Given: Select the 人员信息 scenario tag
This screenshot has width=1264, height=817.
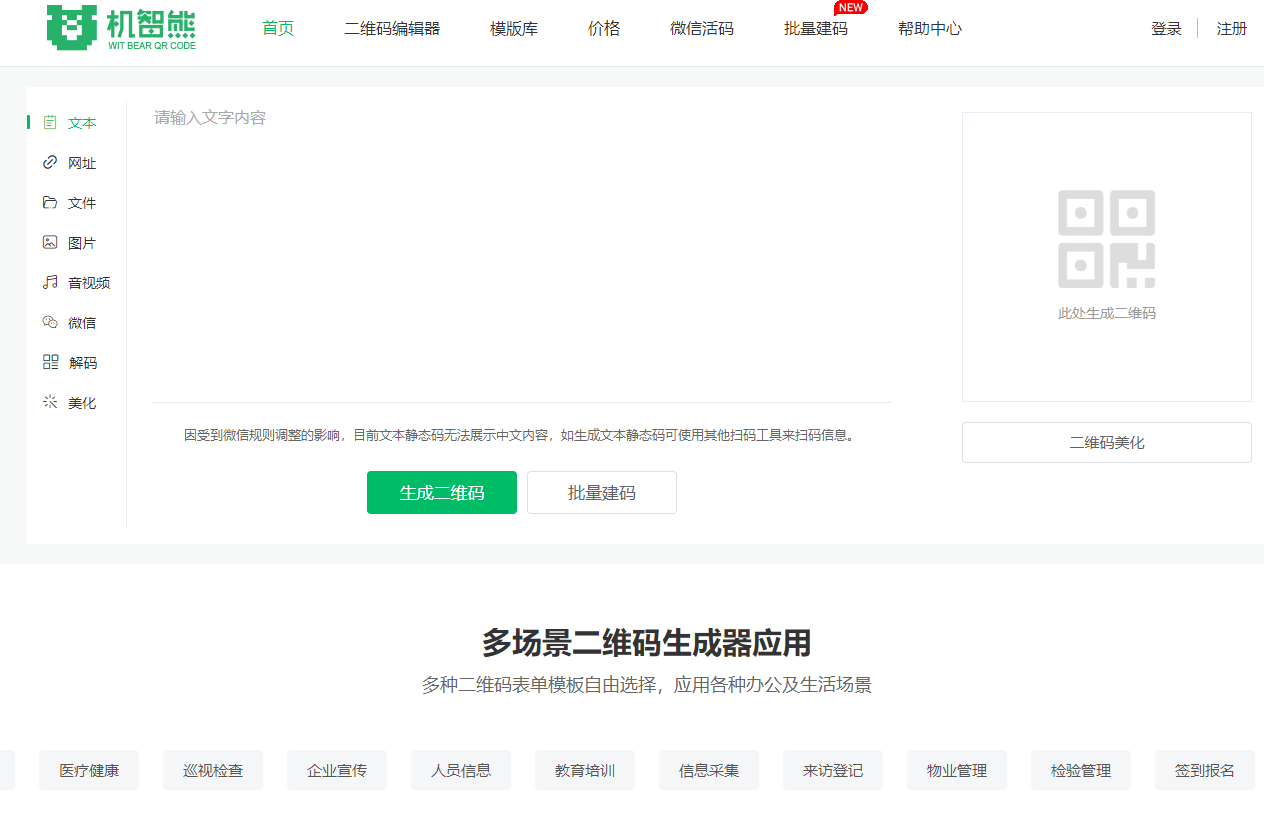Looking at the screenshot, I should click(x=461, y=770).
